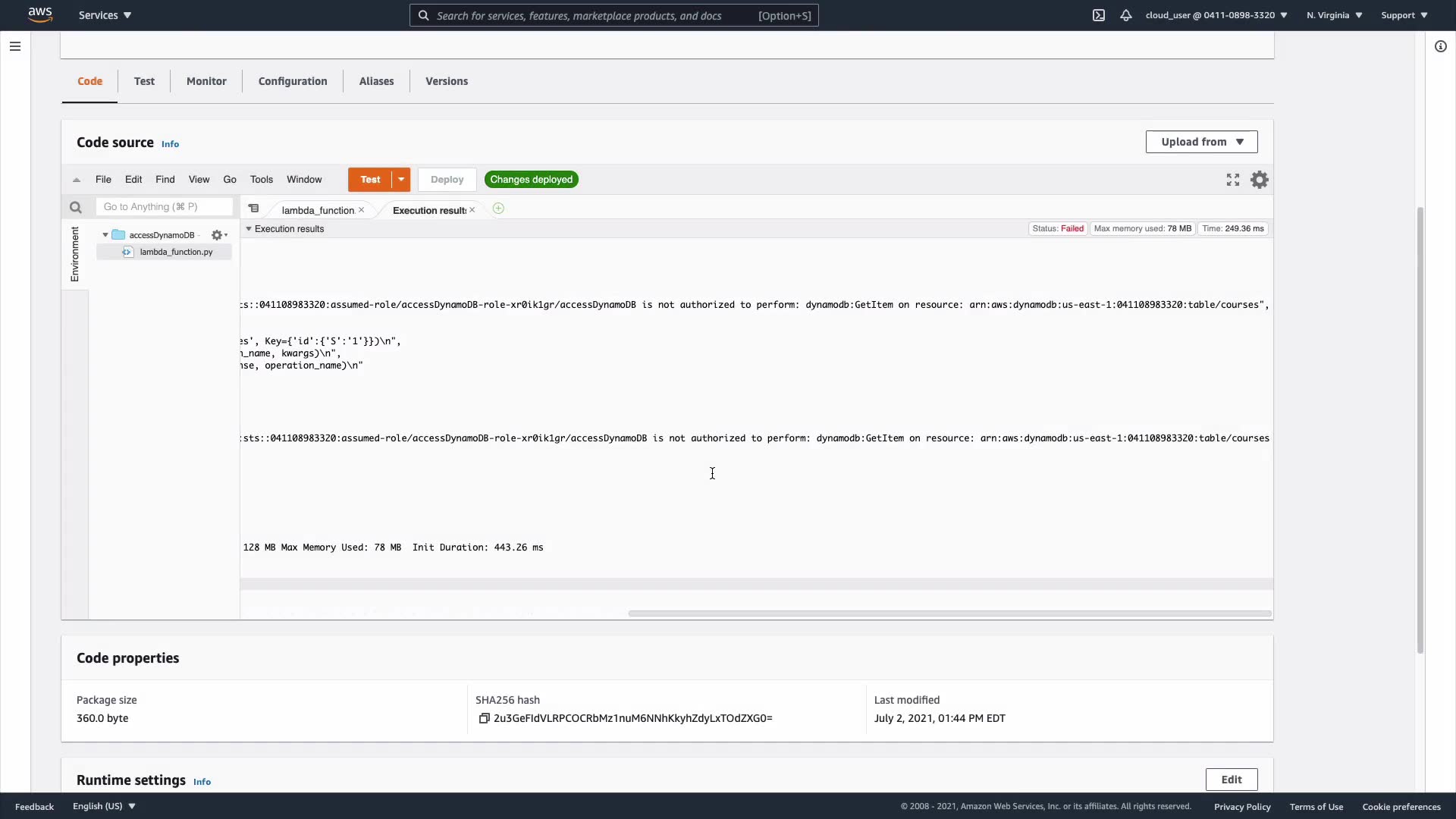
Task: Open the Tools menu in editor
Action: tap(261, 180)
